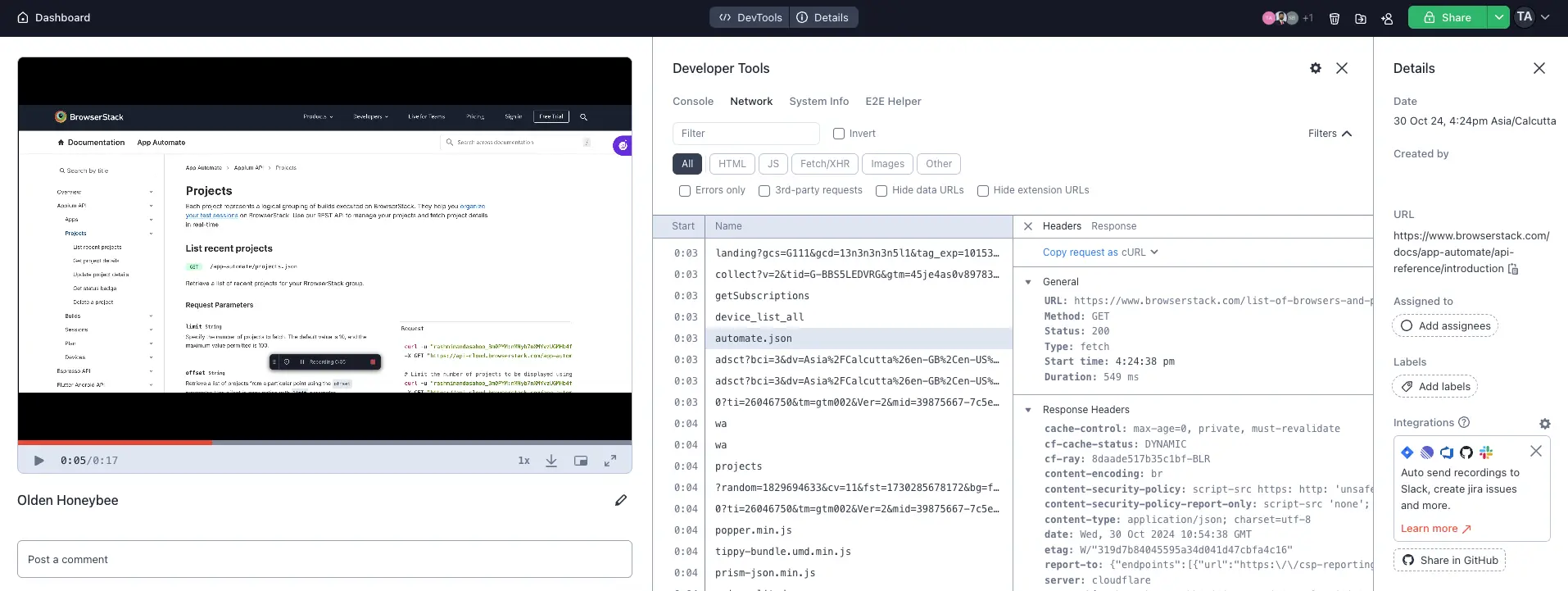Enable the Errors only checkbox
The width and height of the screenshot is (1568, 591).
coord(685,191)
